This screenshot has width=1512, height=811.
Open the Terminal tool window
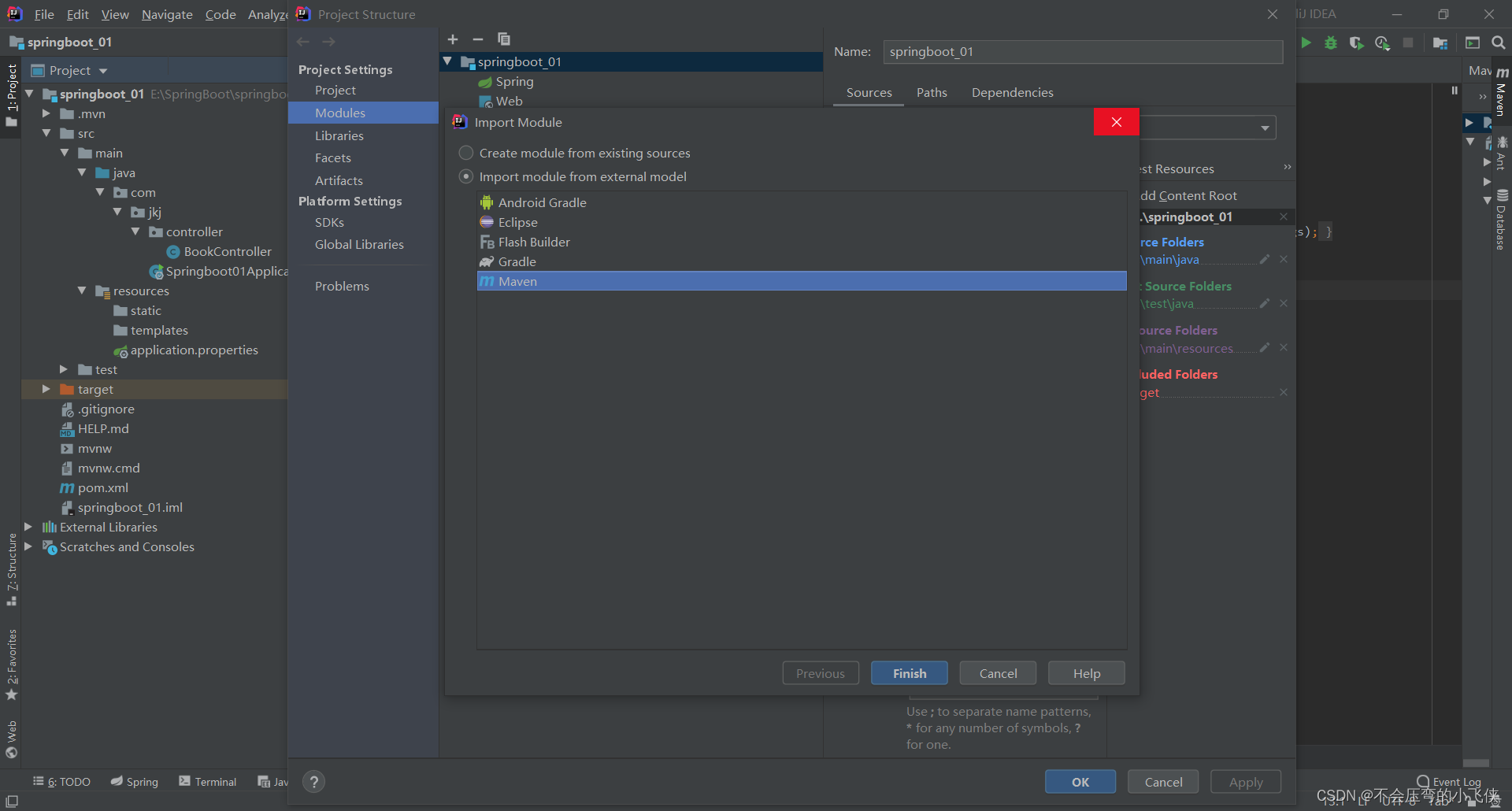(x=207, y=782)
